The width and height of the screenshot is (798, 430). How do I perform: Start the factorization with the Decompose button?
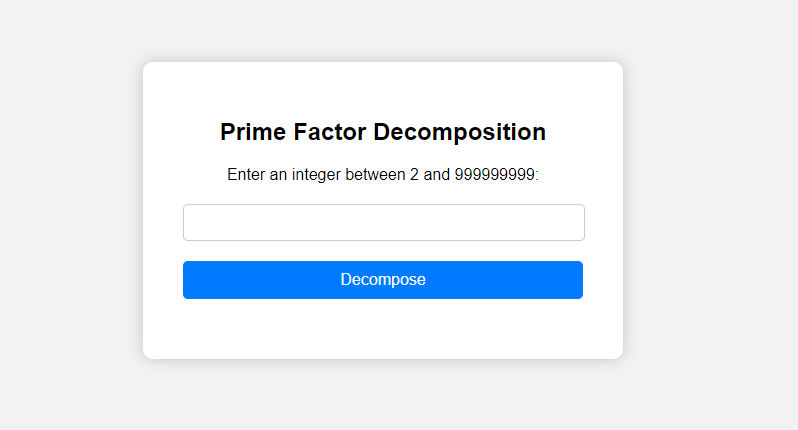click(x=383, y=280)
